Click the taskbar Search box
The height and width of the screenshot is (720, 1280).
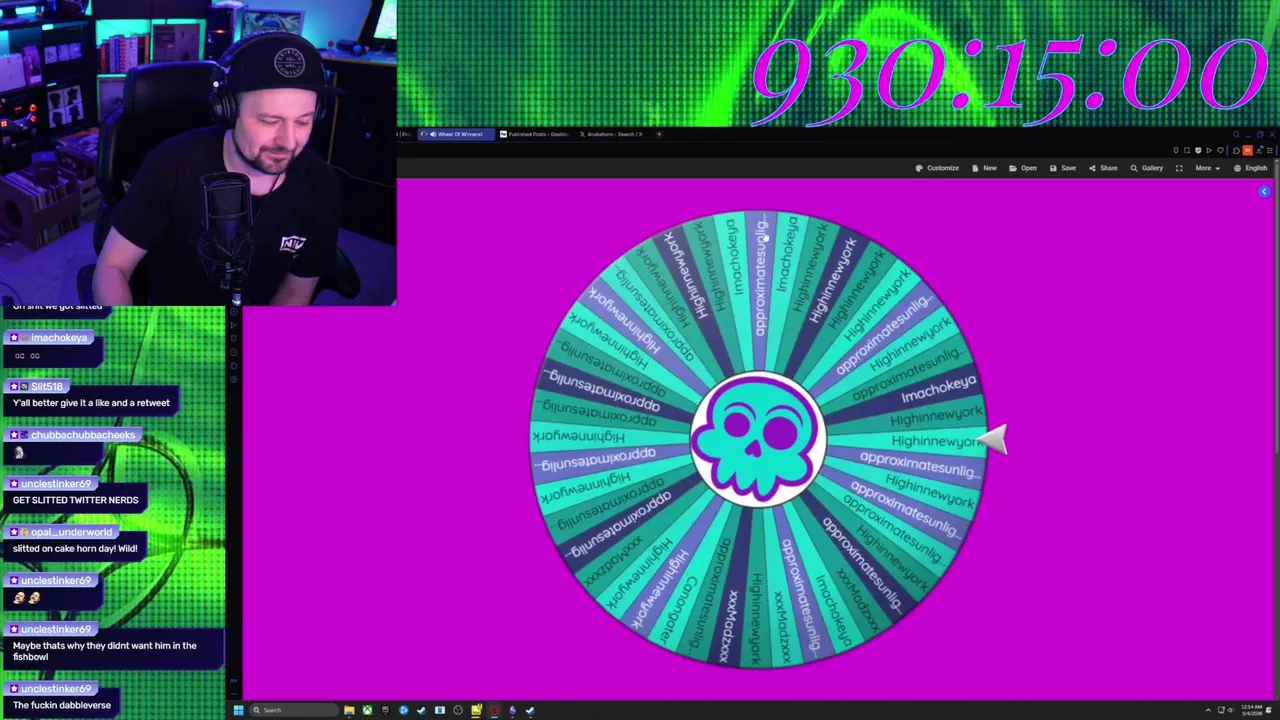(x=294, y=710)
